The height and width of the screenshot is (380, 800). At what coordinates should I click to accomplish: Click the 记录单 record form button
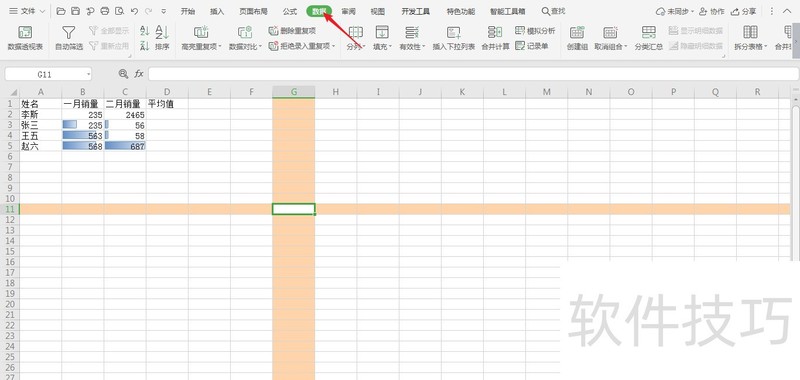click(532, 46)
